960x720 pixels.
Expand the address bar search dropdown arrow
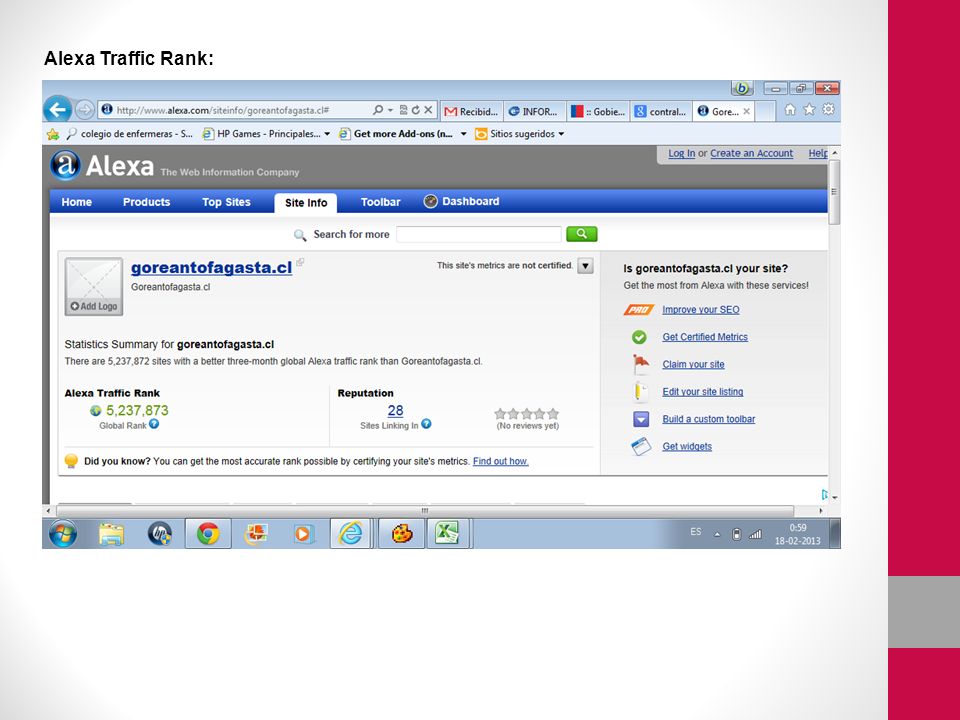pos(390,111)
